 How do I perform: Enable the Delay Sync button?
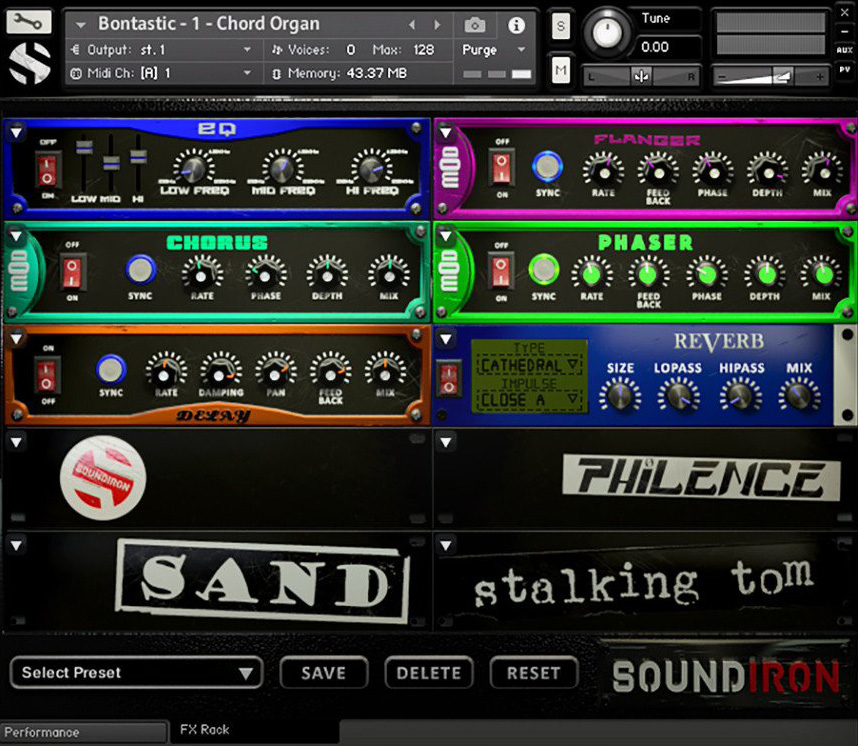[111, 369]
